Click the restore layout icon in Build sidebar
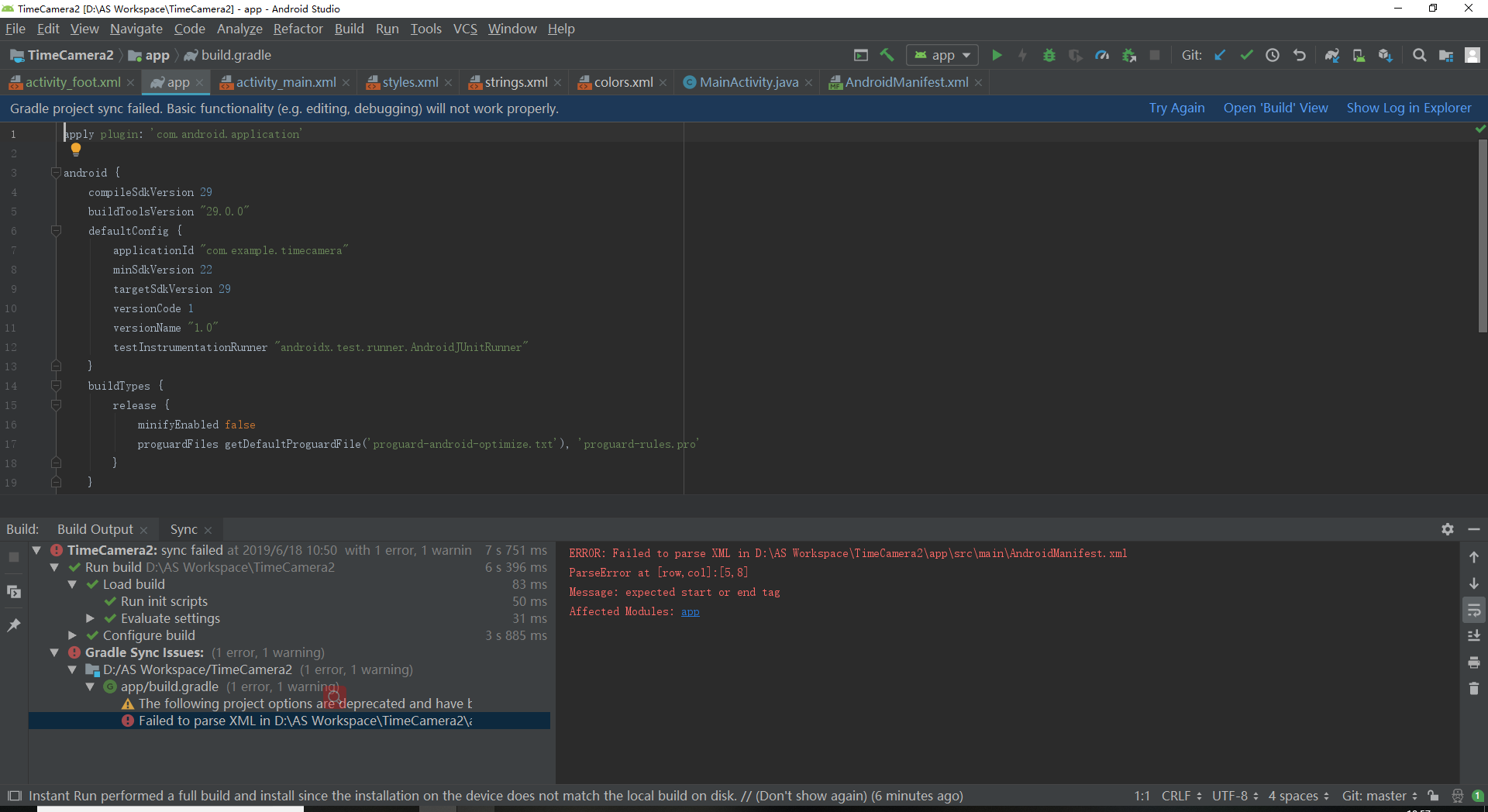The width and height of the screenshot is (1488, 812). (14, 592)
